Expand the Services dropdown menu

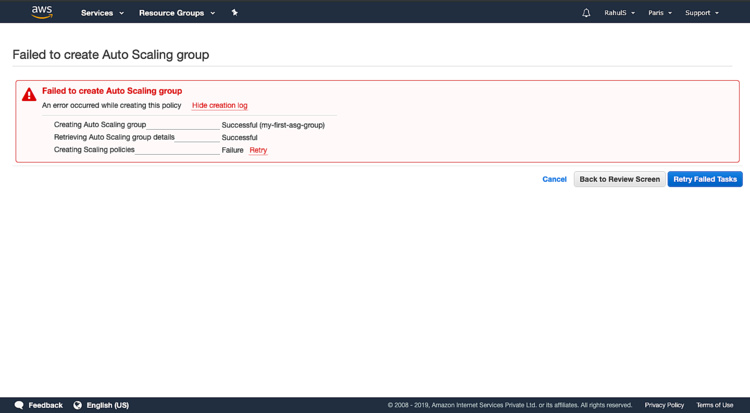[x=102, y=13]
